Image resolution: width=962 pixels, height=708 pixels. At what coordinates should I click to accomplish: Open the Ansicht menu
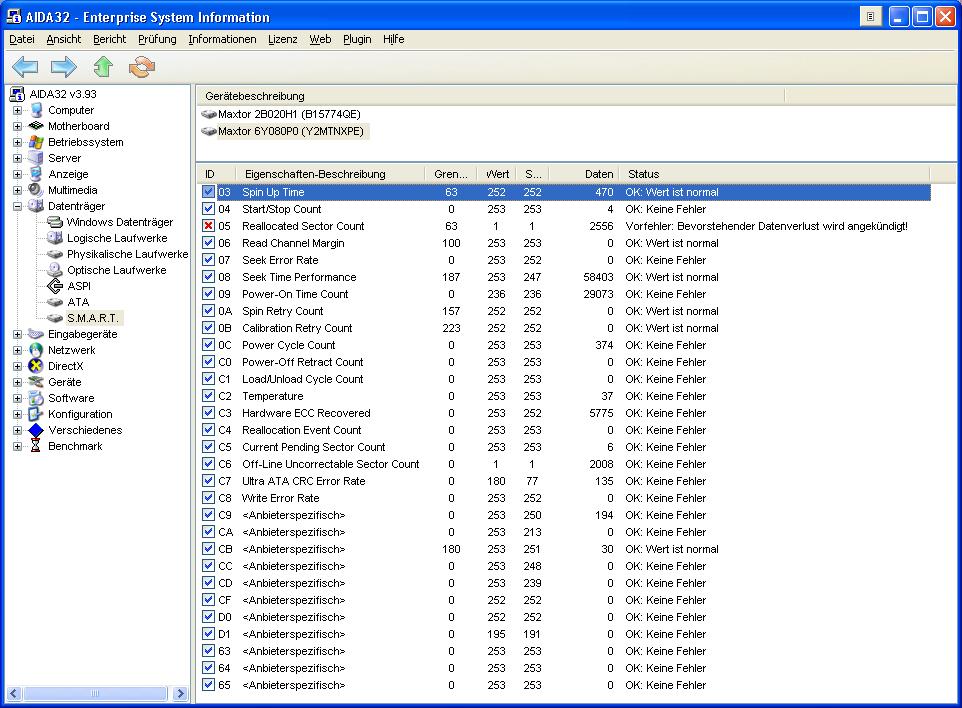click(x=63, y=39)
